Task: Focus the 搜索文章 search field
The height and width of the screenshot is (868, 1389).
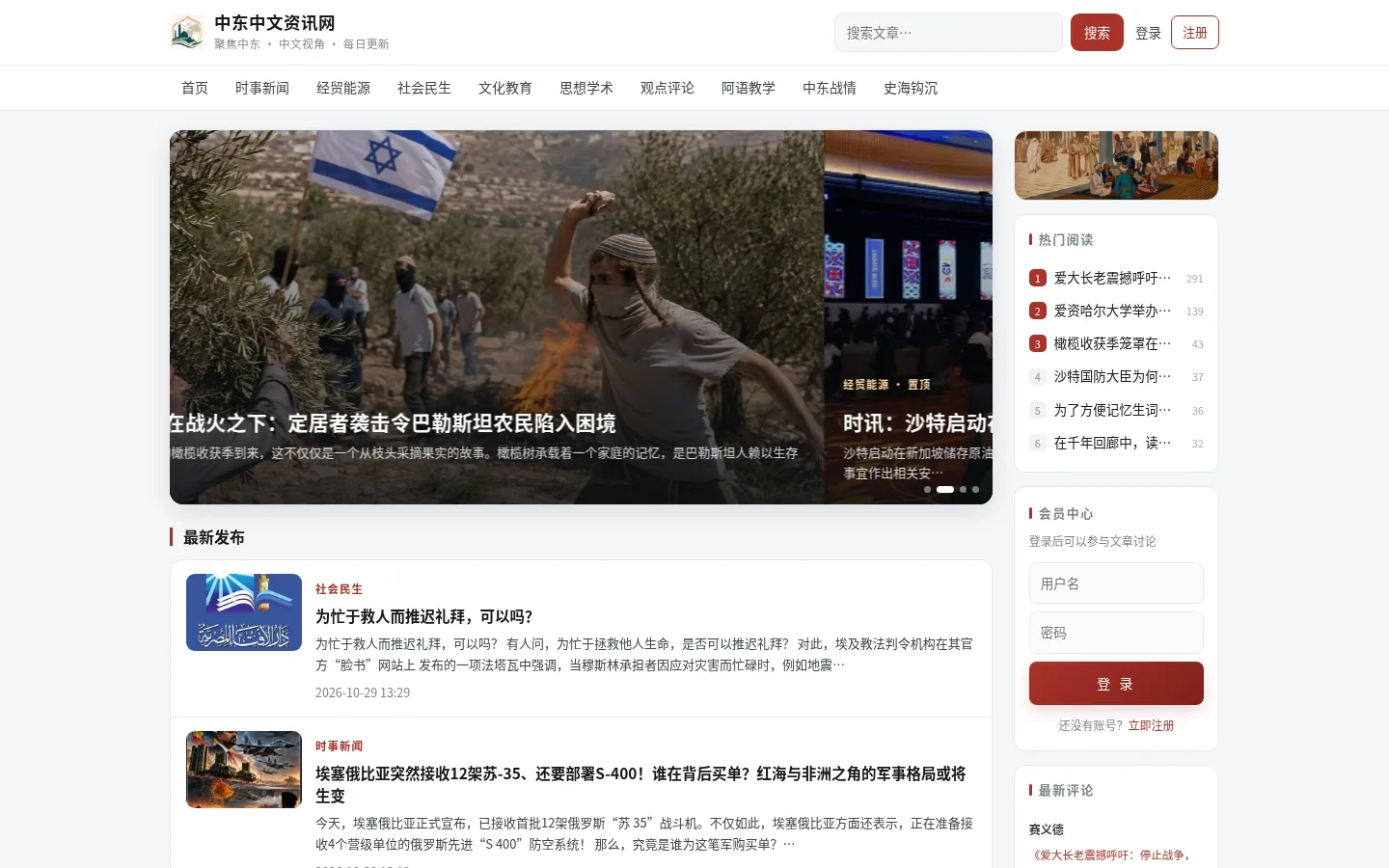Action: (948, 33)
